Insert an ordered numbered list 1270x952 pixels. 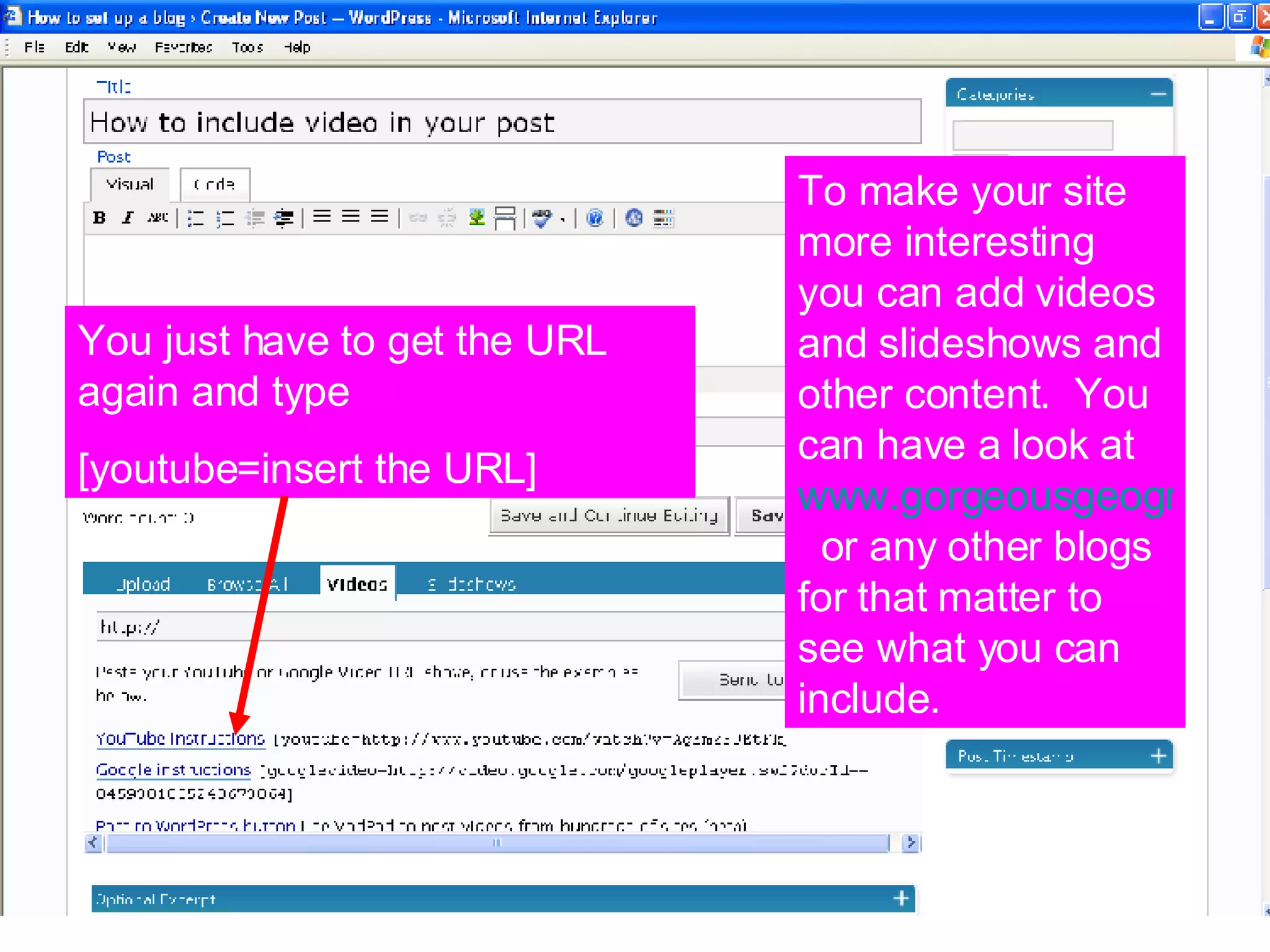click(x=225, y=218)
